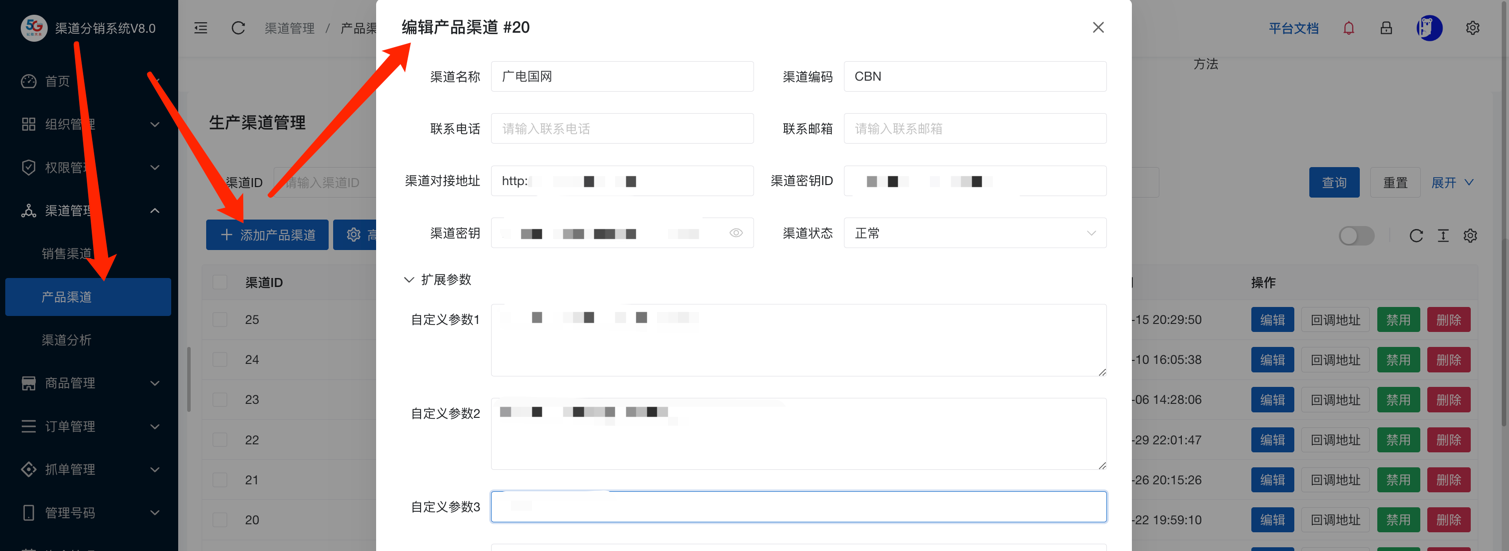Click the sidebar collapse menu icon
This screenshot has height=551, width=1509.
pos(201,28)
